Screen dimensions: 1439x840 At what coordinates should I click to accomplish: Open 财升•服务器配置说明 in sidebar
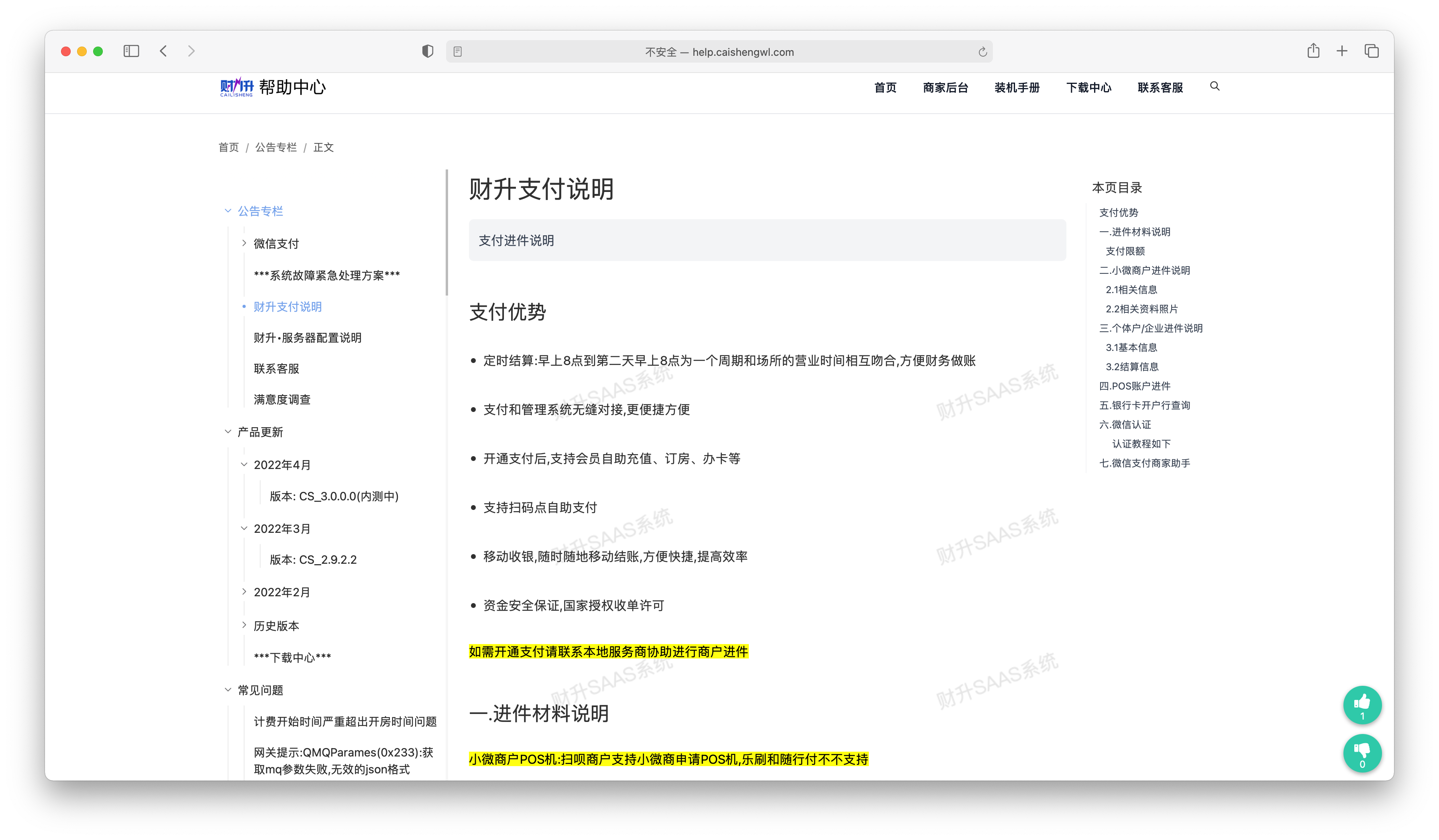308,337
